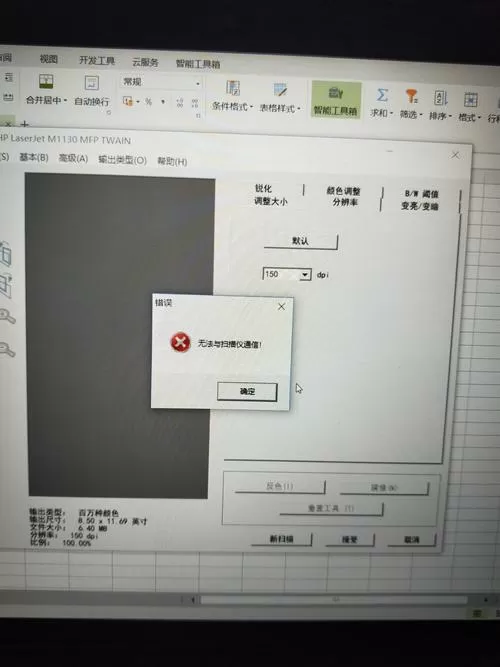This screenshot has height=667, width=500.
Task: Click the 反色(I) invert button
Action: [x=280, y=486]
